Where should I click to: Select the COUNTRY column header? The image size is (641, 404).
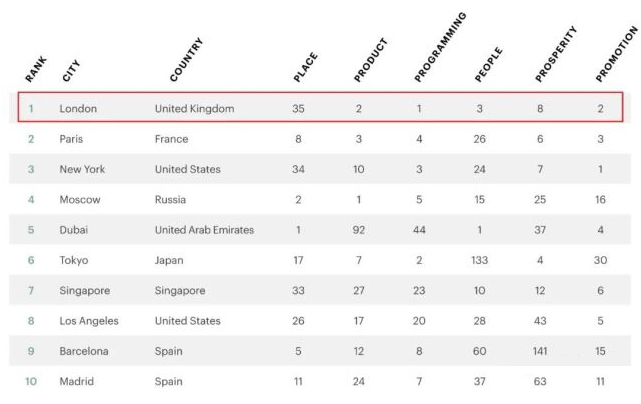tap(186, 60)
